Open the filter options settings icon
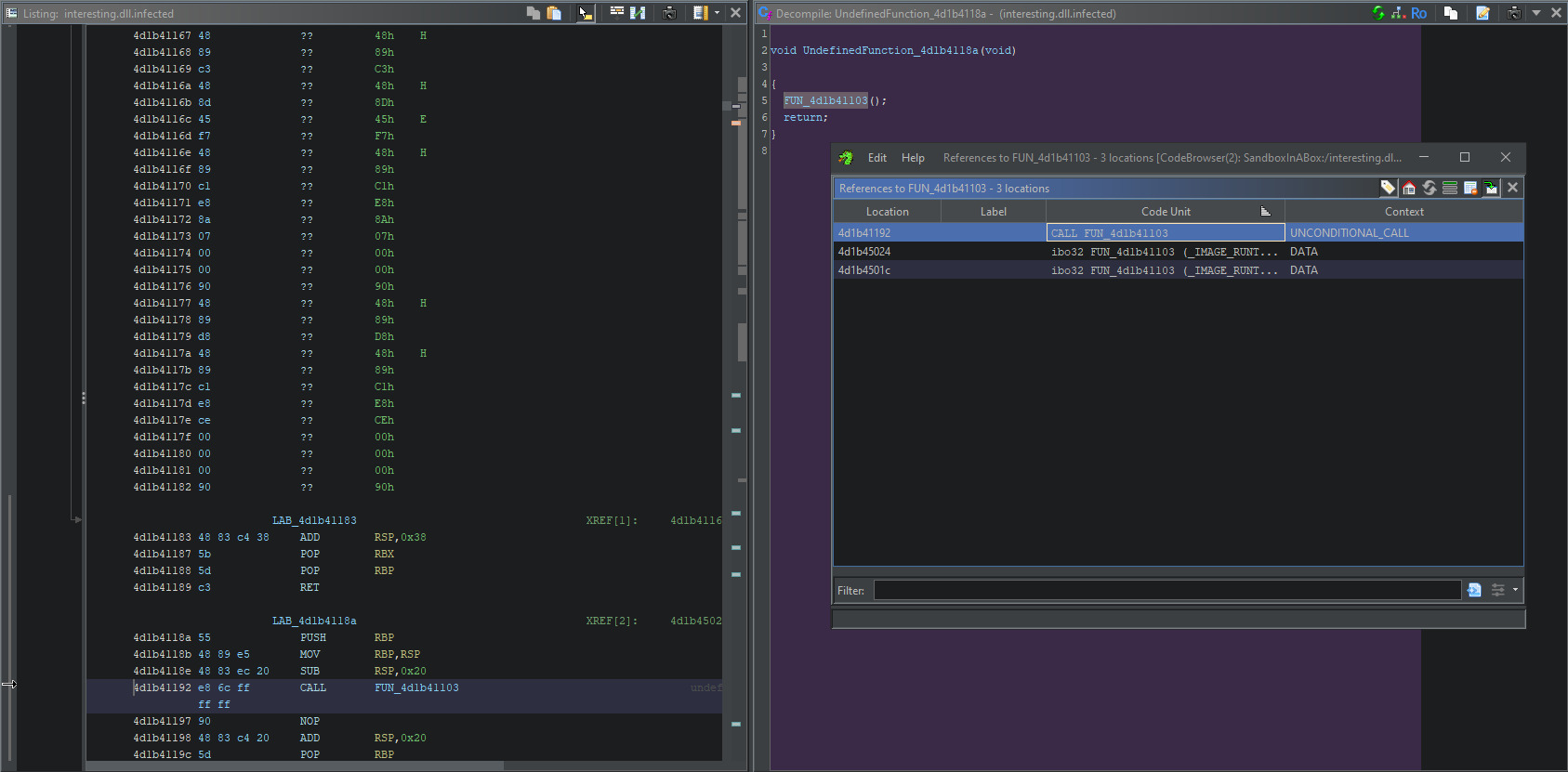This screenshot has height=772, width=1568. [x=1498, y=590]
